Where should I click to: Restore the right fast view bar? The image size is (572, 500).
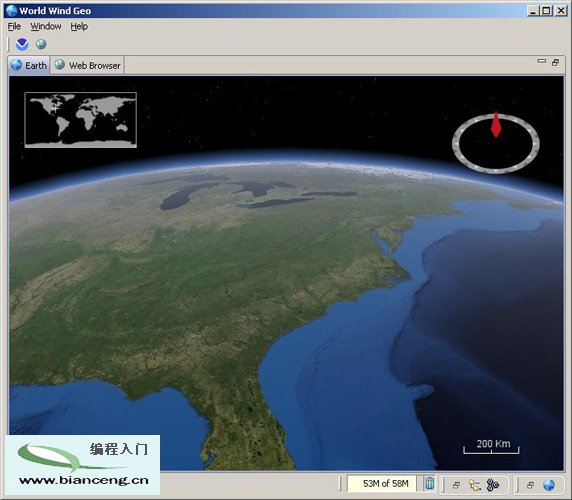(x=530, y=485)
